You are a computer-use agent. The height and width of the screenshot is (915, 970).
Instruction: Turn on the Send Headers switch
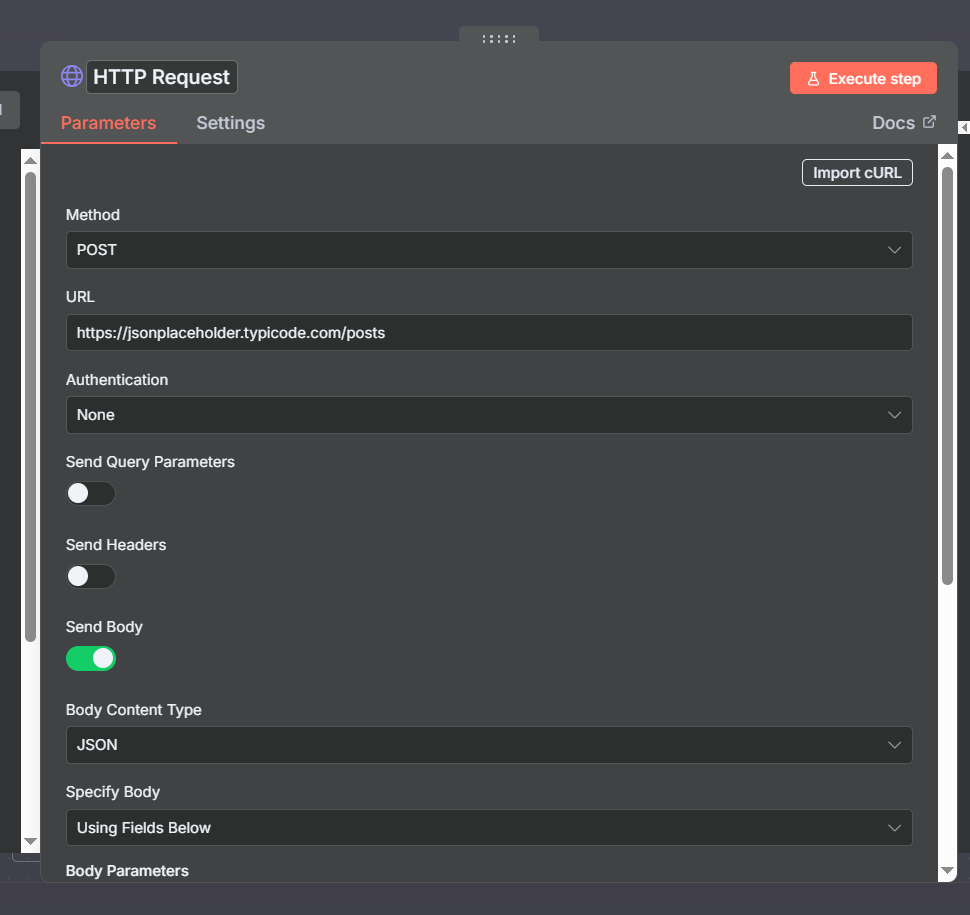[91, 576]
